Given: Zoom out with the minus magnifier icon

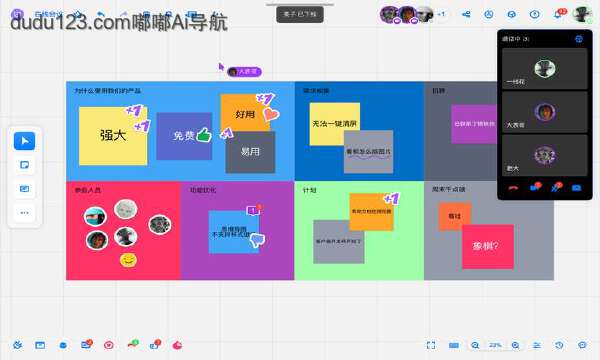Looking at the screenshot, I should click(x=475, y=345).
